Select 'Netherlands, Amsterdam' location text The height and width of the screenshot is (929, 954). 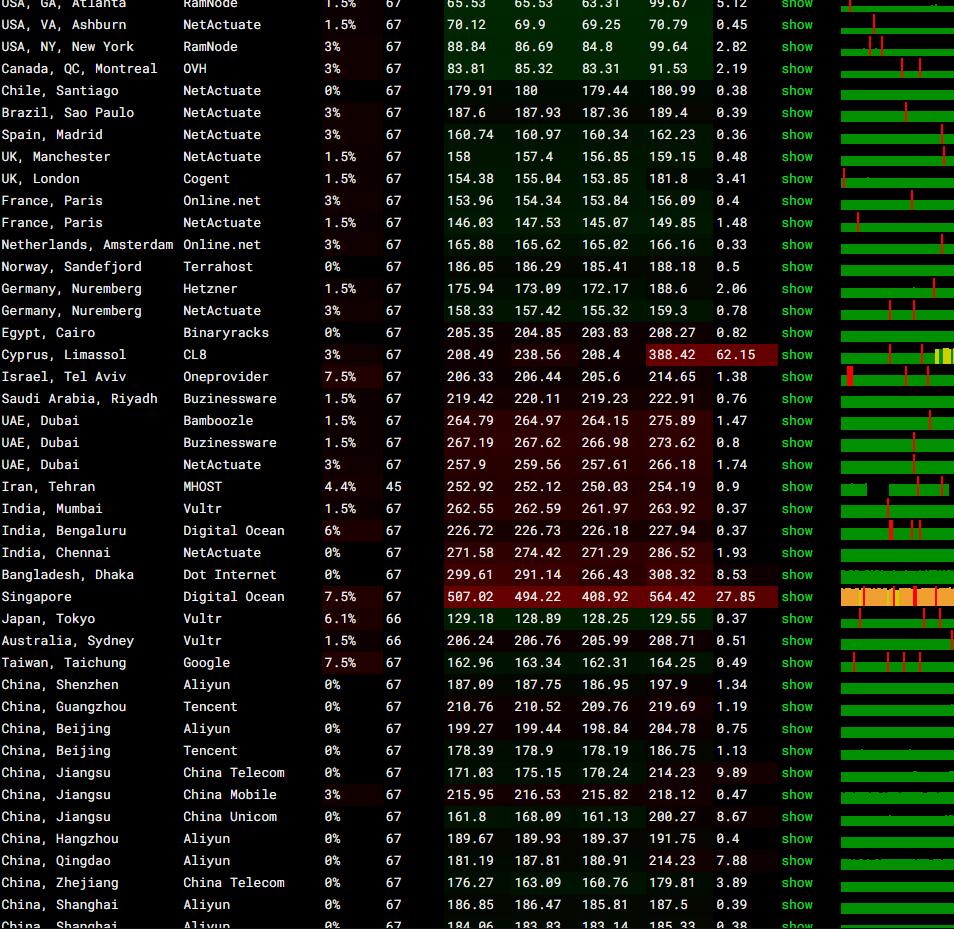87,245
